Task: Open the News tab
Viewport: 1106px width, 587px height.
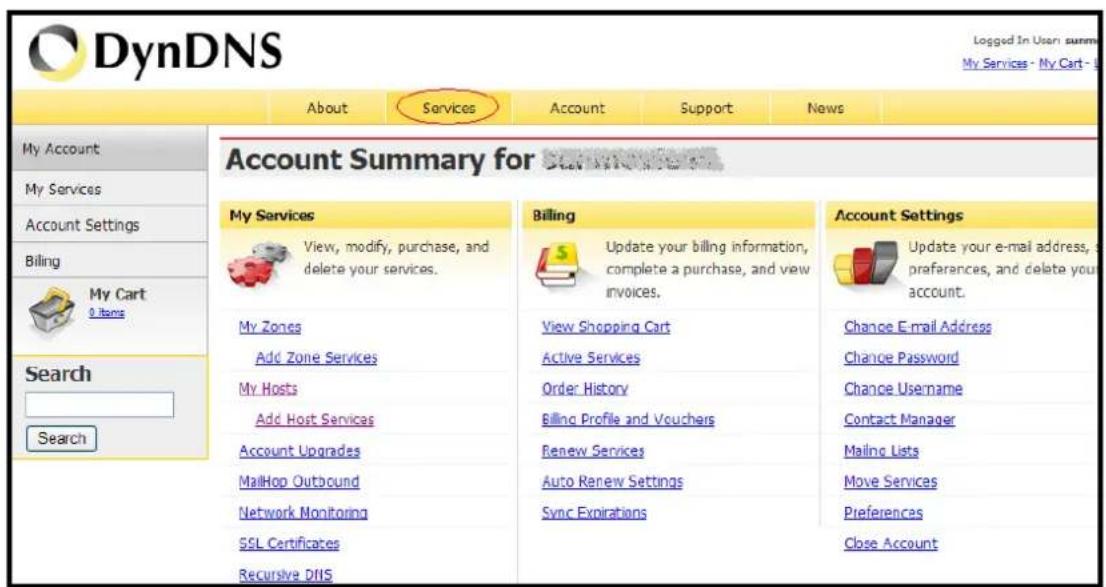Action: click(x=825, y=108)
